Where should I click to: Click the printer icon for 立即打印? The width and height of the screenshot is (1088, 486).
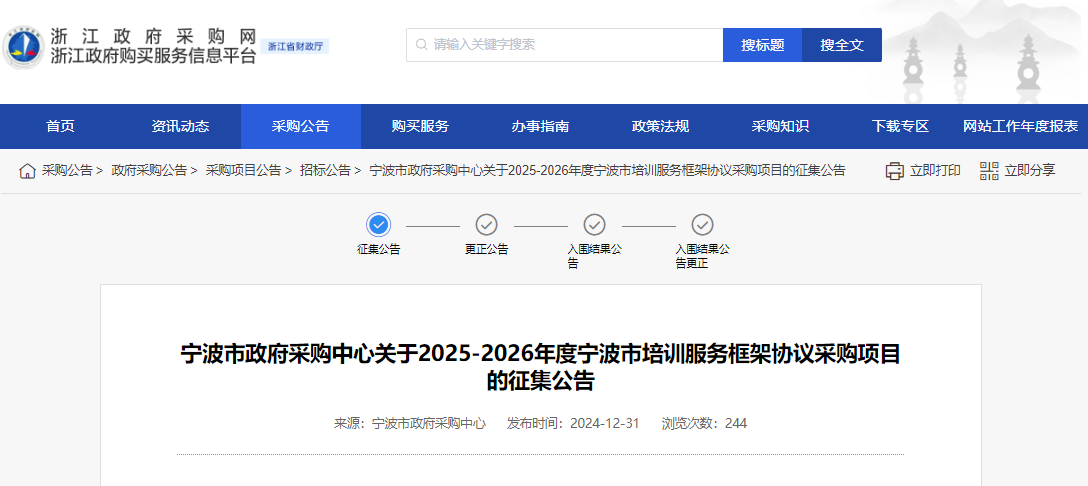(895, 171)
